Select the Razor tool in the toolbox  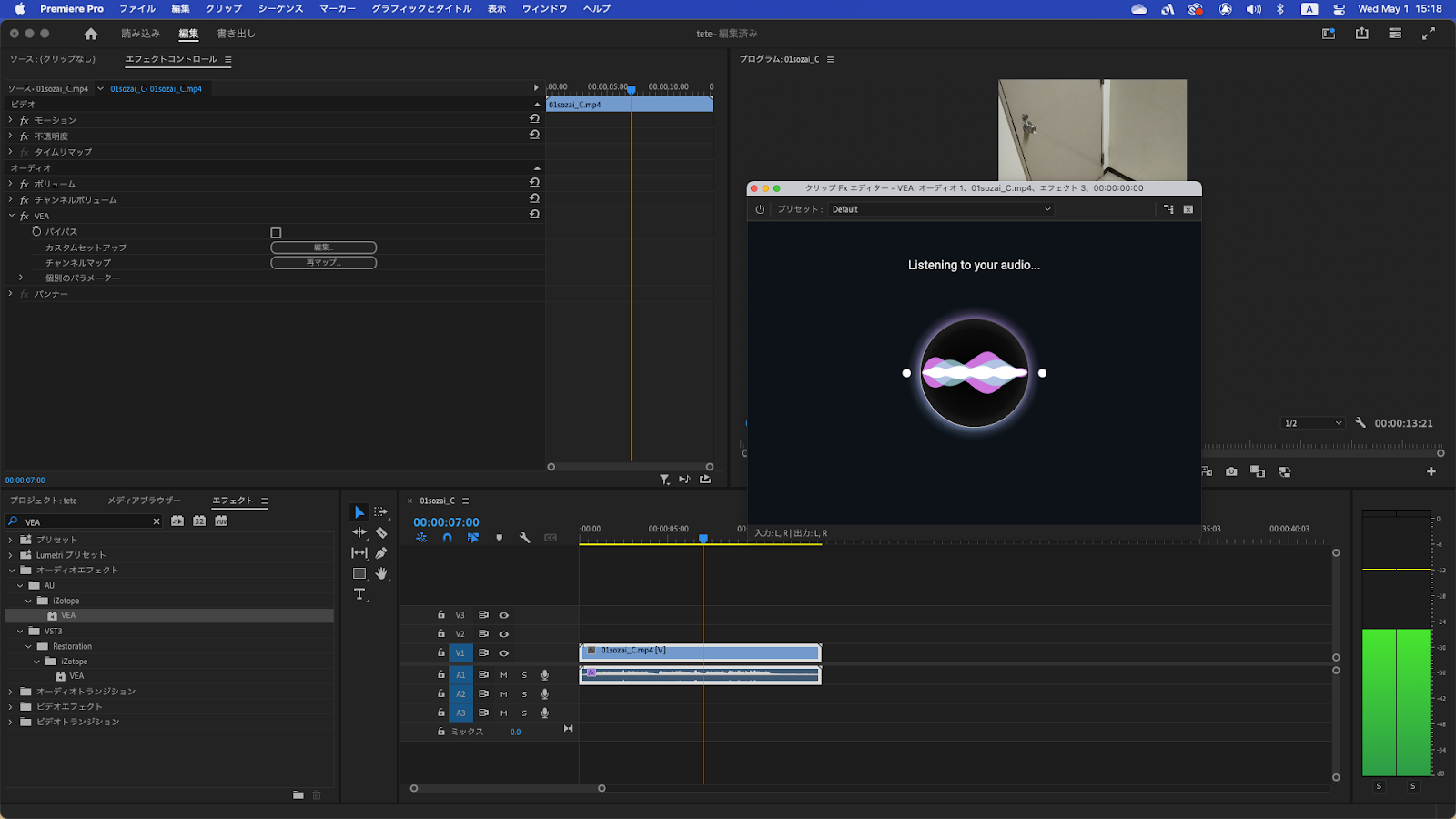coord(381,533)
